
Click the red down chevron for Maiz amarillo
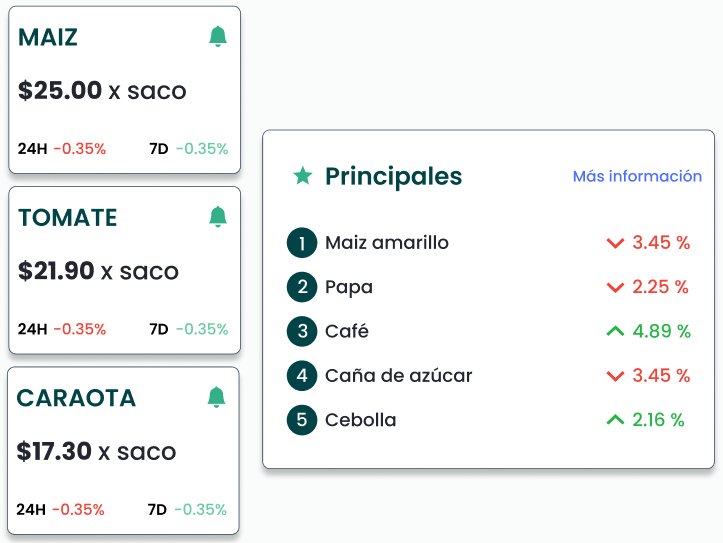click(x=615, y=243)
